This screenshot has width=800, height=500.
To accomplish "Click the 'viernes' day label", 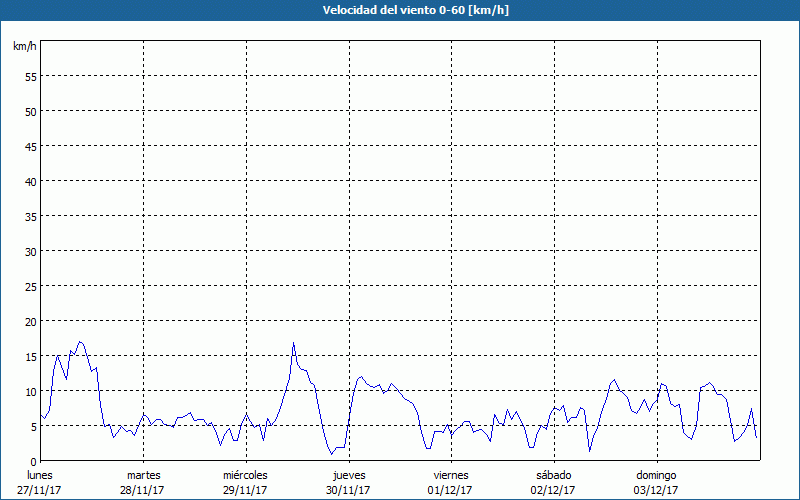I will (x=451, y=474).
